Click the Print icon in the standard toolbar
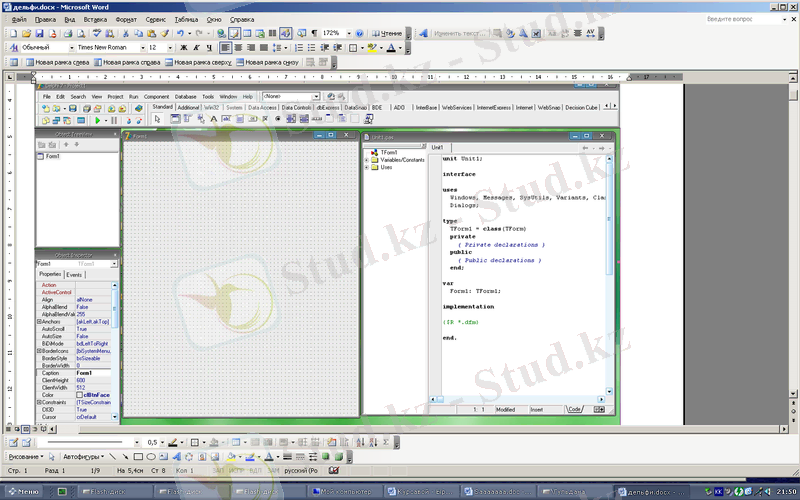 pyautogui.click(x=68, y=33)
